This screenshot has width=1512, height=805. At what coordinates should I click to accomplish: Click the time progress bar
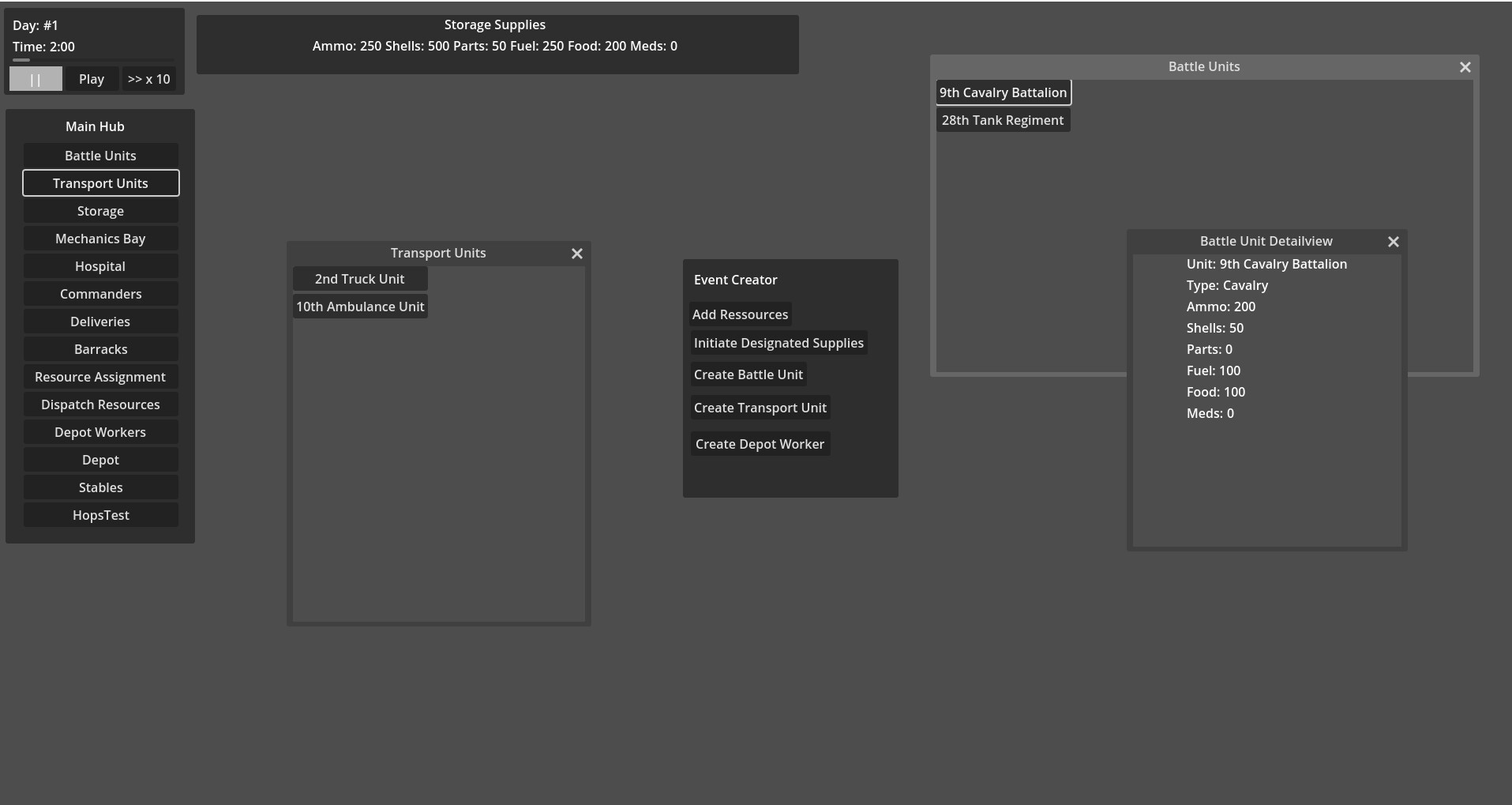click(93, 60)
